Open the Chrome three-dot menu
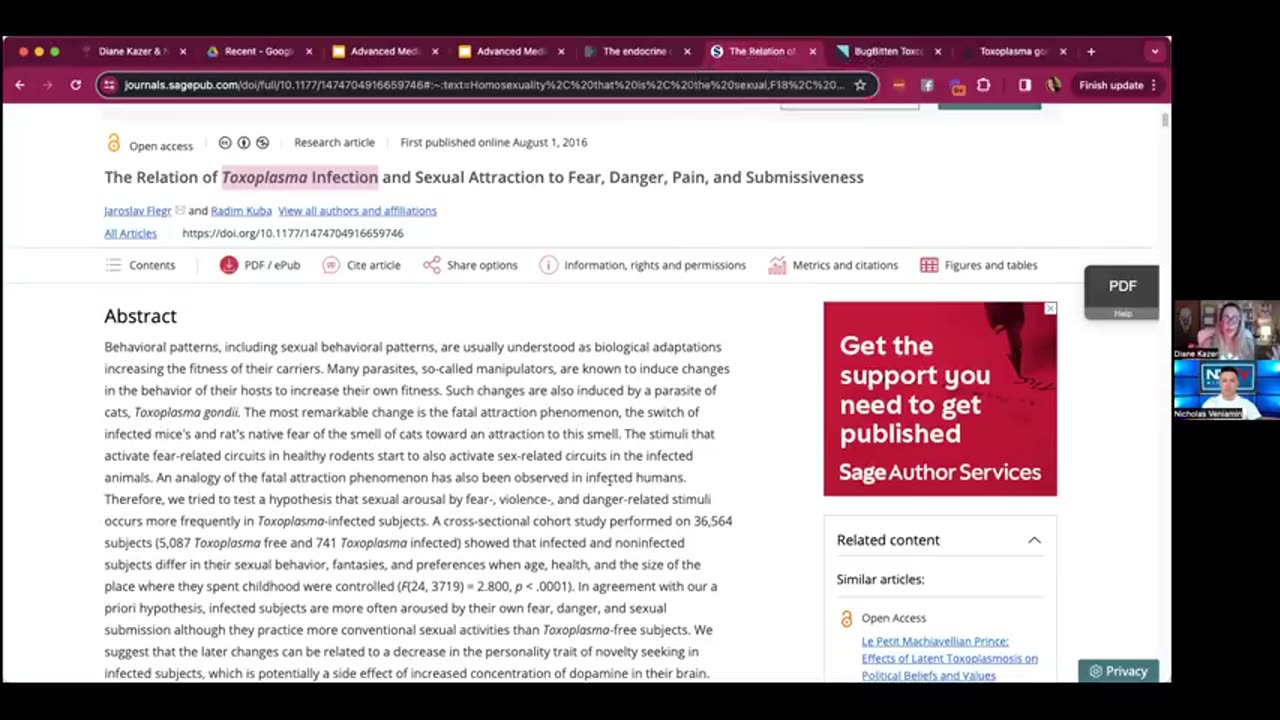The image size is (1280, 720). [1153, 85]
